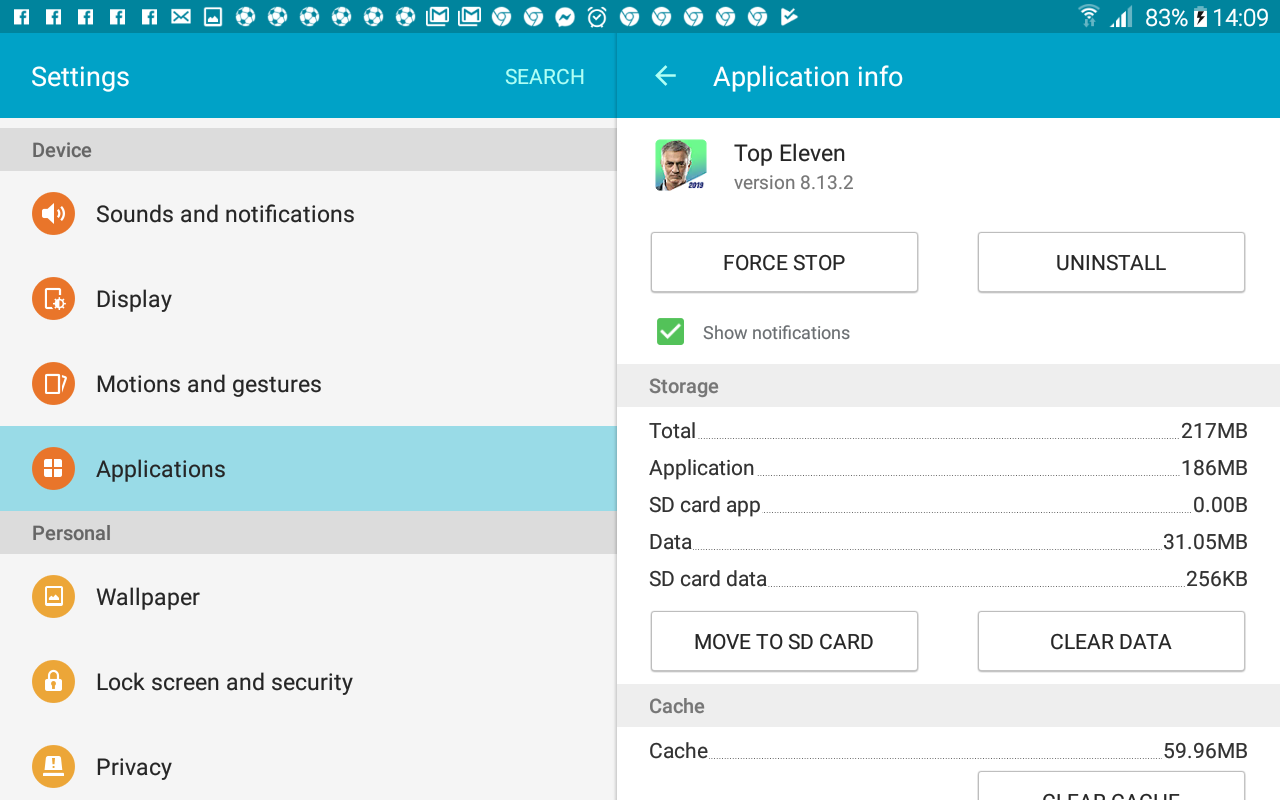Image resolution: width=1280 pixels, height=800 pixels.
Task: Tap the Top Eleven app name
Action: 789,153
